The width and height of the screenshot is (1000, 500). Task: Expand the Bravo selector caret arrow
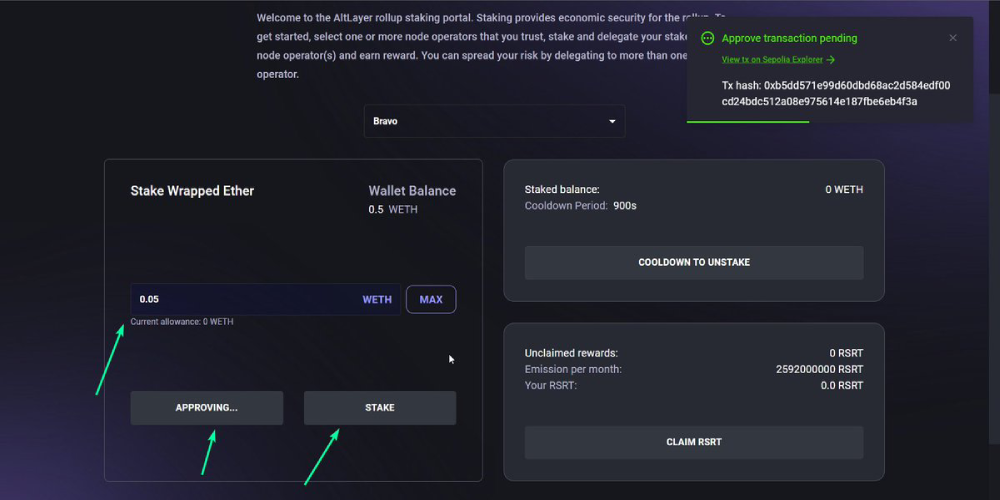(x=612, y=121)
